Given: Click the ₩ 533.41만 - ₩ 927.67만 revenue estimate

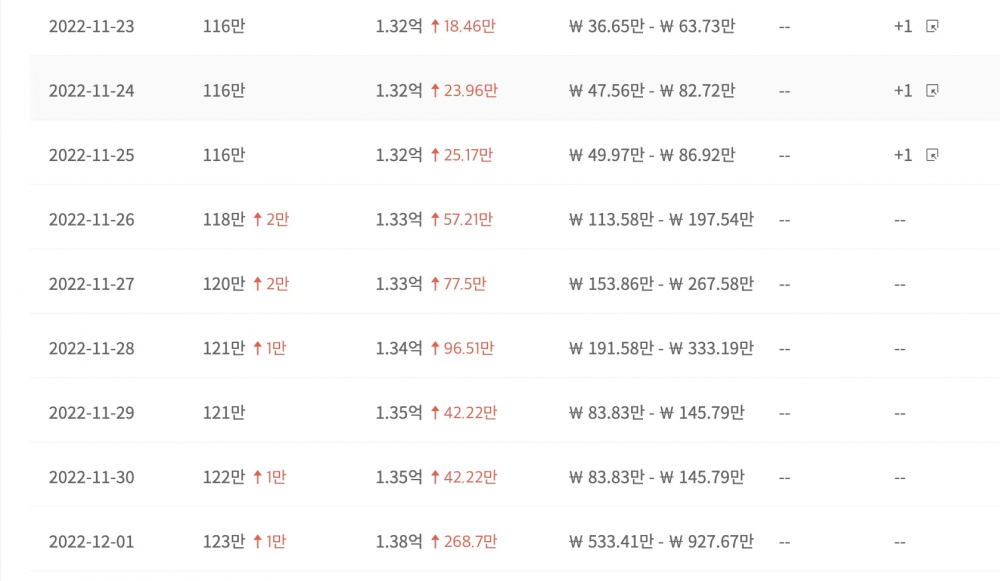Looking at the screenshot, I should (x=661, y=541).
